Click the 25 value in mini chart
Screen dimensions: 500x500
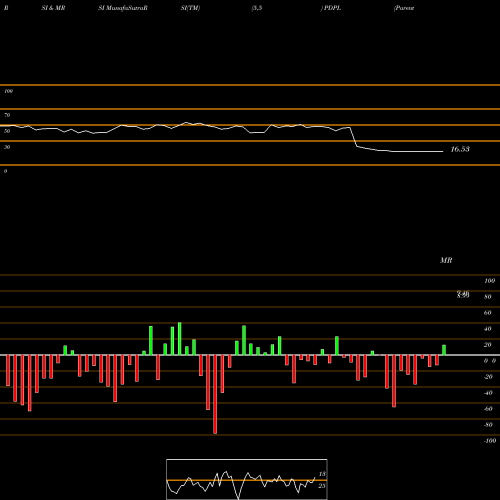322,486
